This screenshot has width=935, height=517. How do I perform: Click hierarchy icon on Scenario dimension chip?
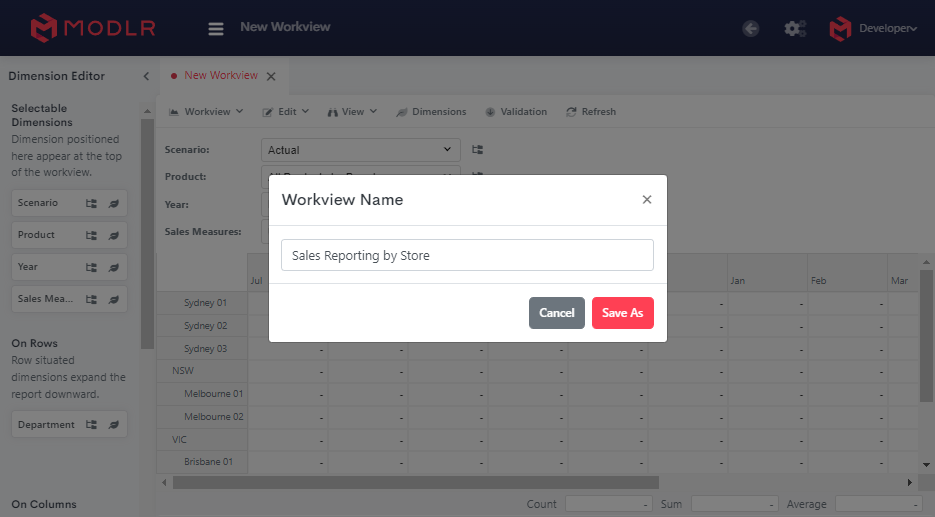(x=91, y=203)
